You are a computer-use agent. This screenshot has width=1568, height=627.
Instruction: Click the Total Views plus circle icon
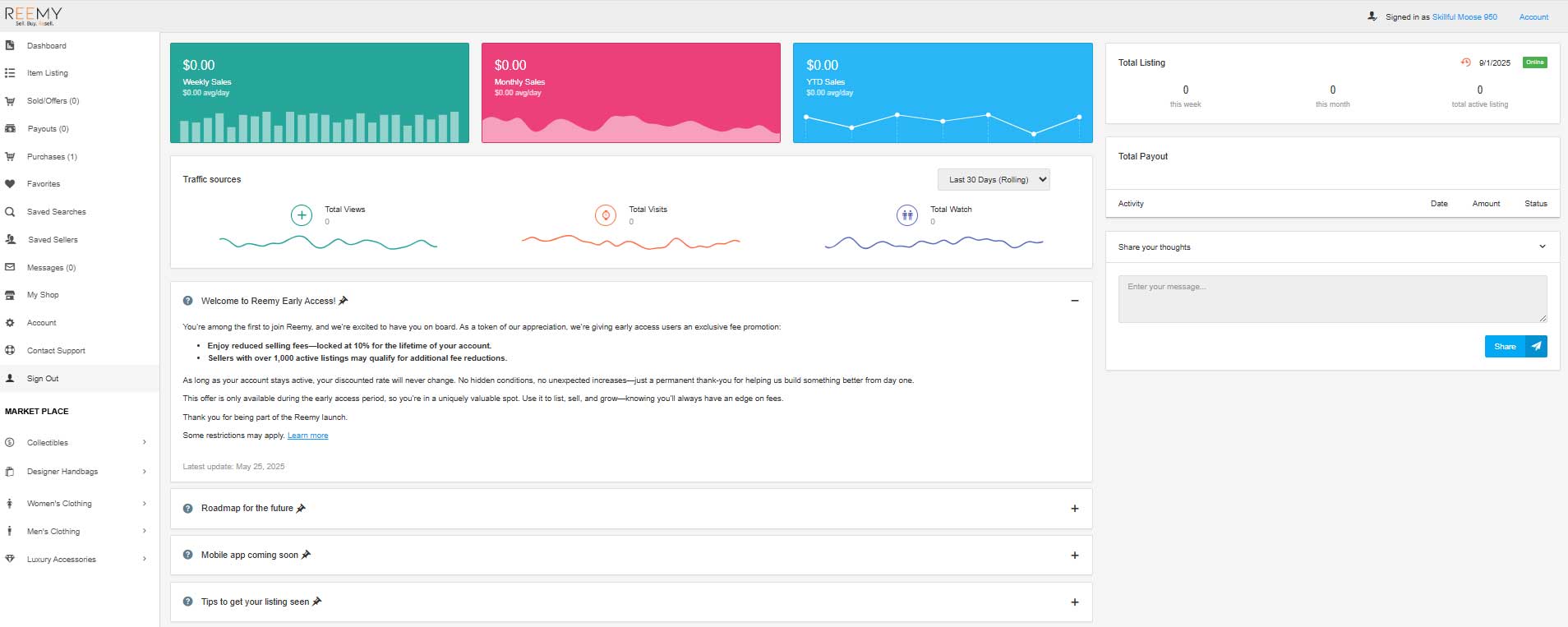(302, 215)
